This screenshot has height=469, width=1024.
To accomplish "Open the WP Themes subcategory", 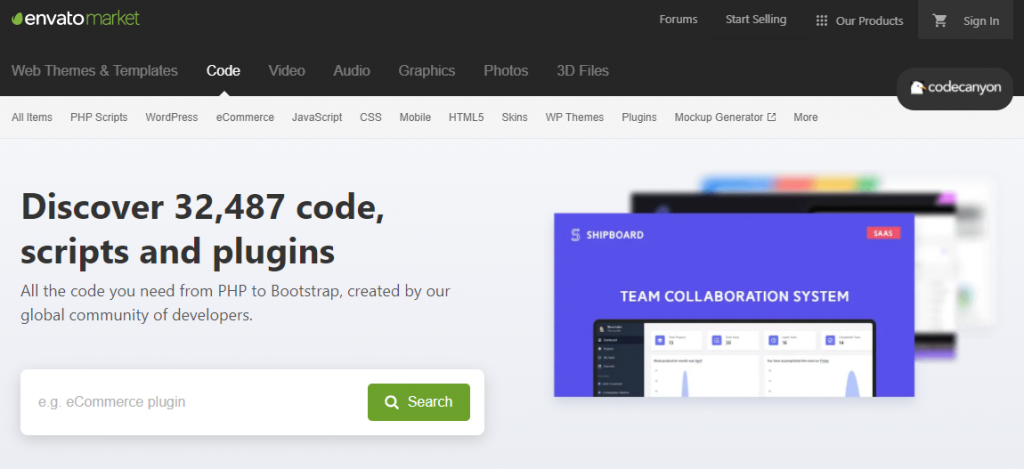I will 575,118.
